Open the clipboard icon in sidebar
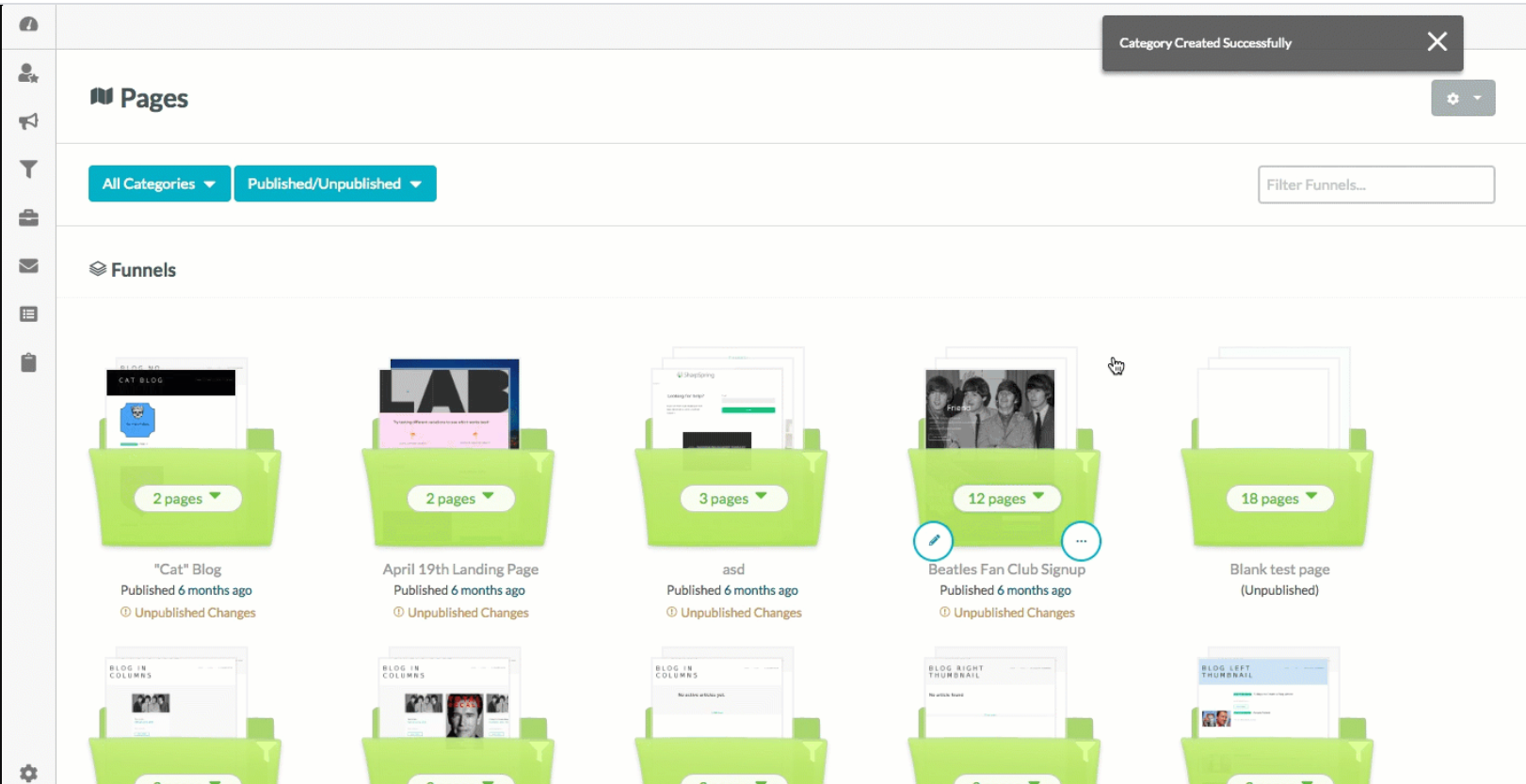This screenshot has width=1526, height=784. (x=28, y=362)
